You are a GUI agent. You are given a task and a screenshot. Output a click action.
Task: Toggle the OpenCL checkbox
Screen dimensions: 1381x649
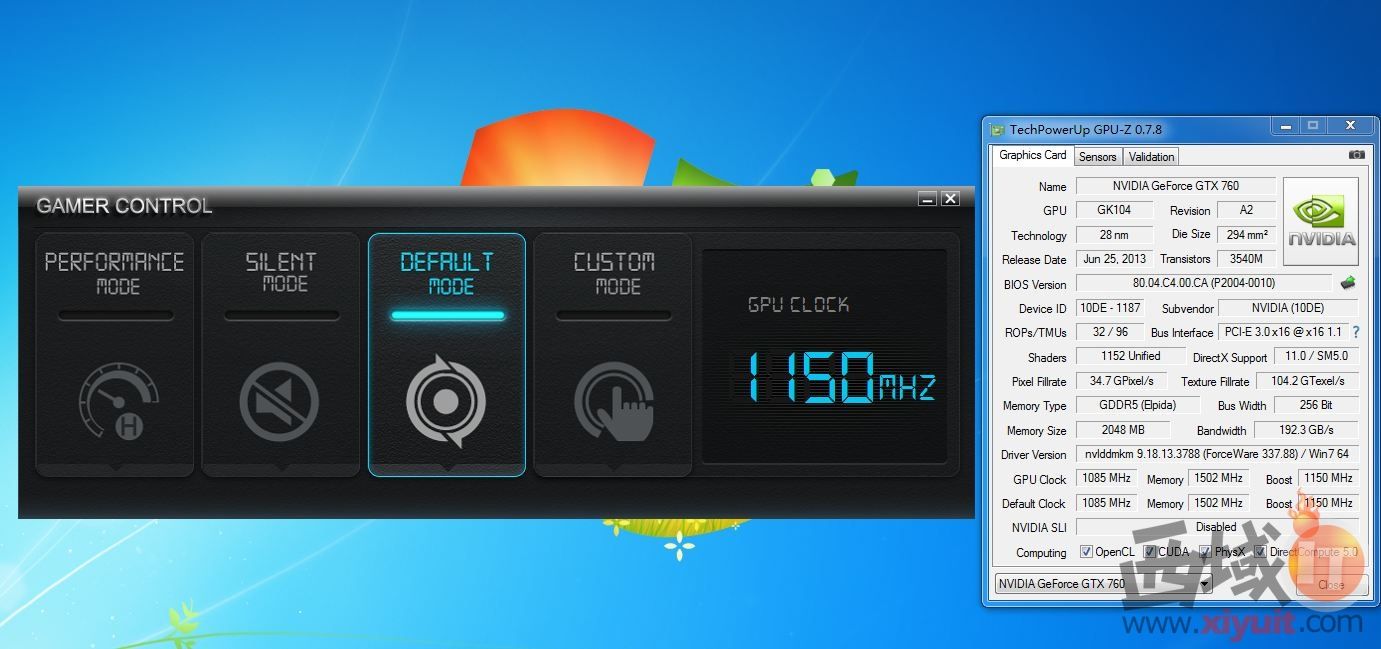click(x=1086, y=552)
